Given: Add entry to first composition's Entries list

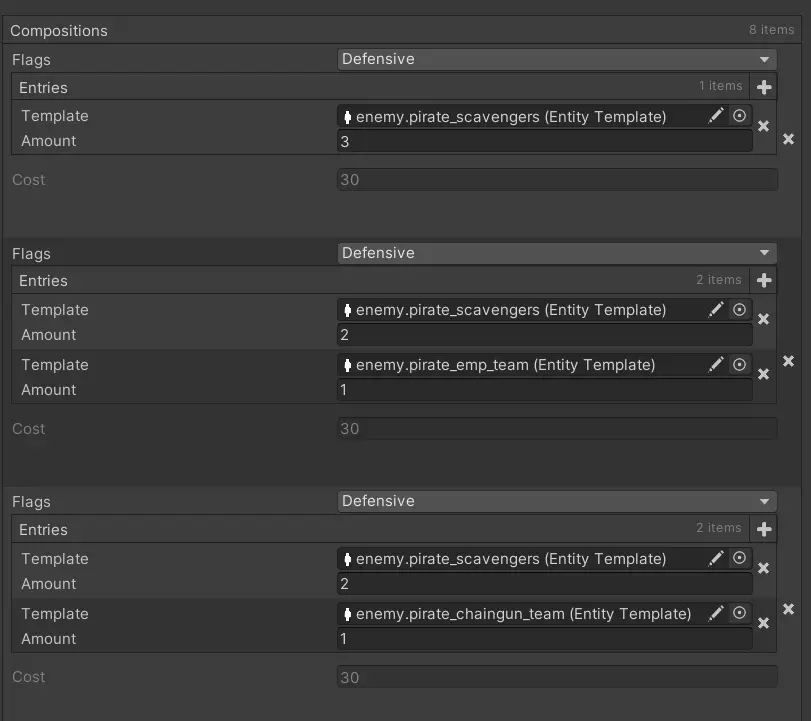Looking at the screenshot, I should click(764, 88).
